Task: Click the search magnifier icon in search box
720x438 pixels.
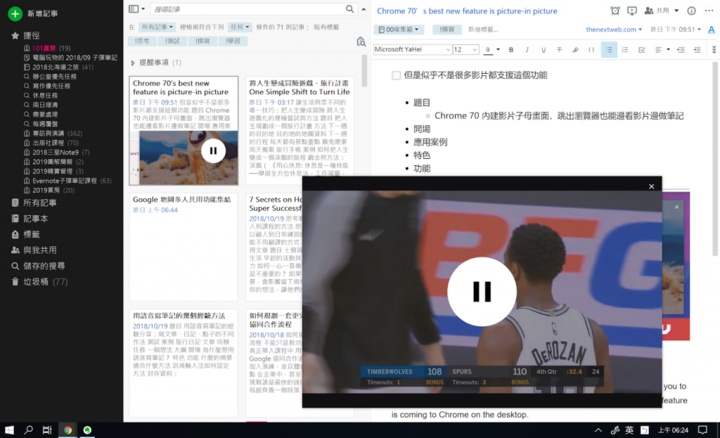Action: (x=350, y=9)
